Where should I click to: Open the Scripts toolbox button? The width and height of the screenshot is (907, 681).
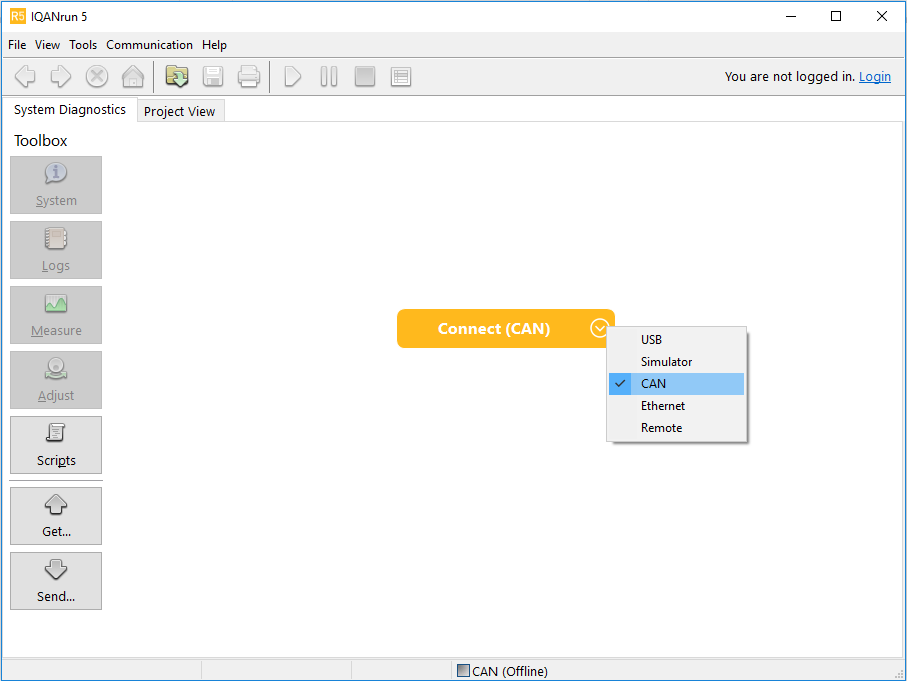56,445
